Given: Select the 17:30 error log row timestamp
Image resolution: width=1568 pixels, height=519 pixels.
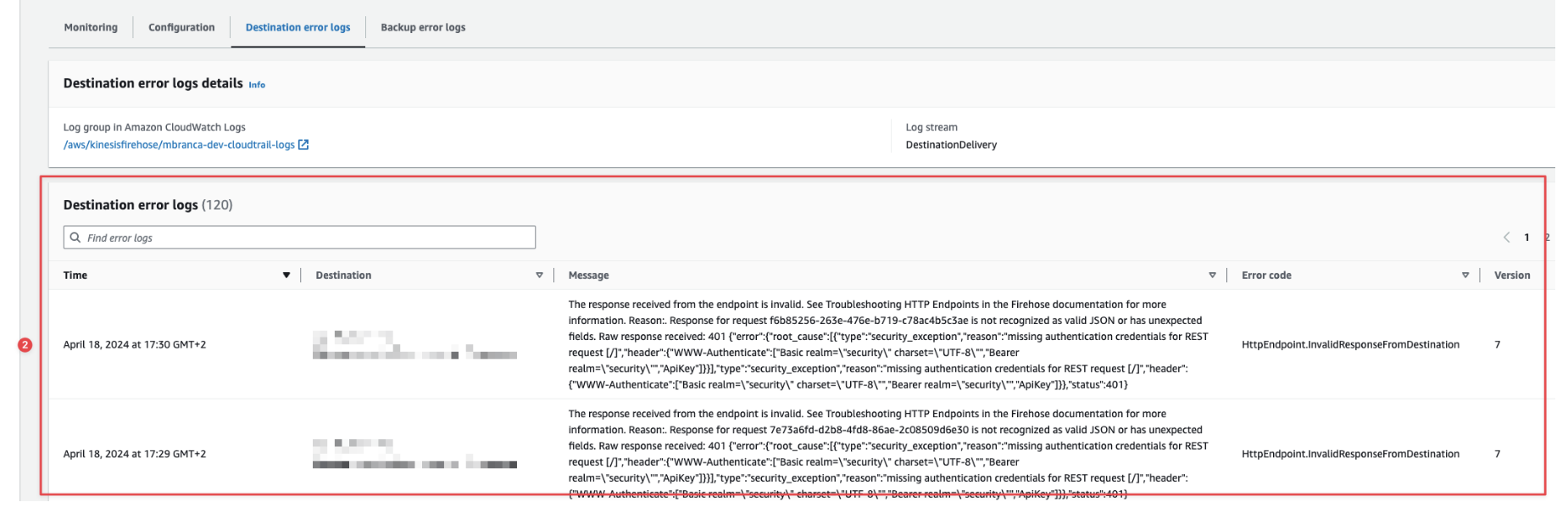Looking at the screenshot, I should tap(135, 345).
